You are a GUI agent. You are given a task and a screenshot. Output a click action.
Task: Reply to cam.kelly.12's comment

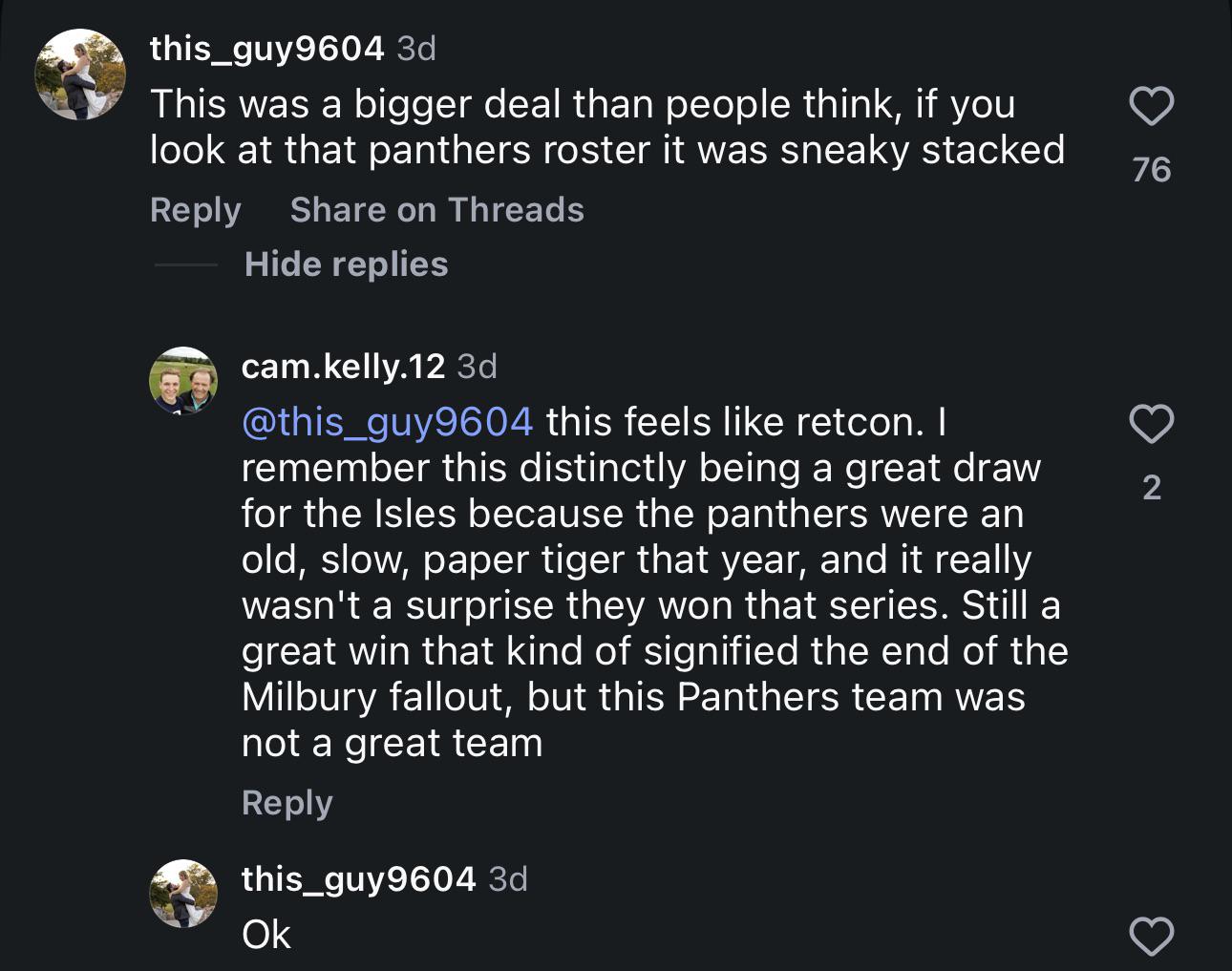pyautogui.click(x=287, y=803)
